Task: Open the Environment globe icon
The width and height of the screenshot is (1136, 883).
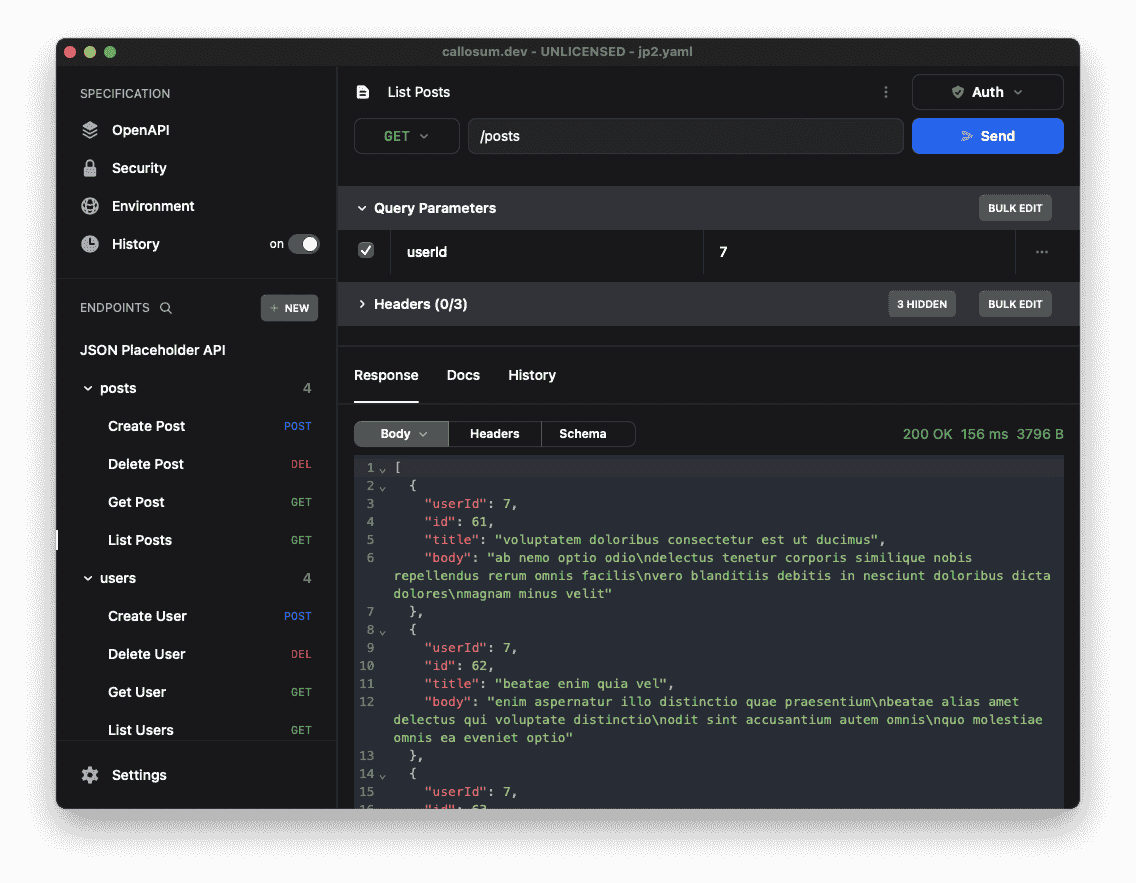Action: click(90, 206)
